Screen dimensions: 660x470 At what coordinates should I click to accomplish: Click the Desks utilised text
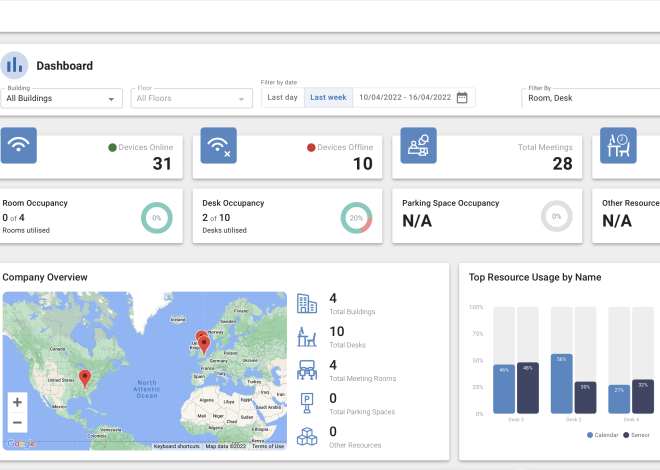224,231
